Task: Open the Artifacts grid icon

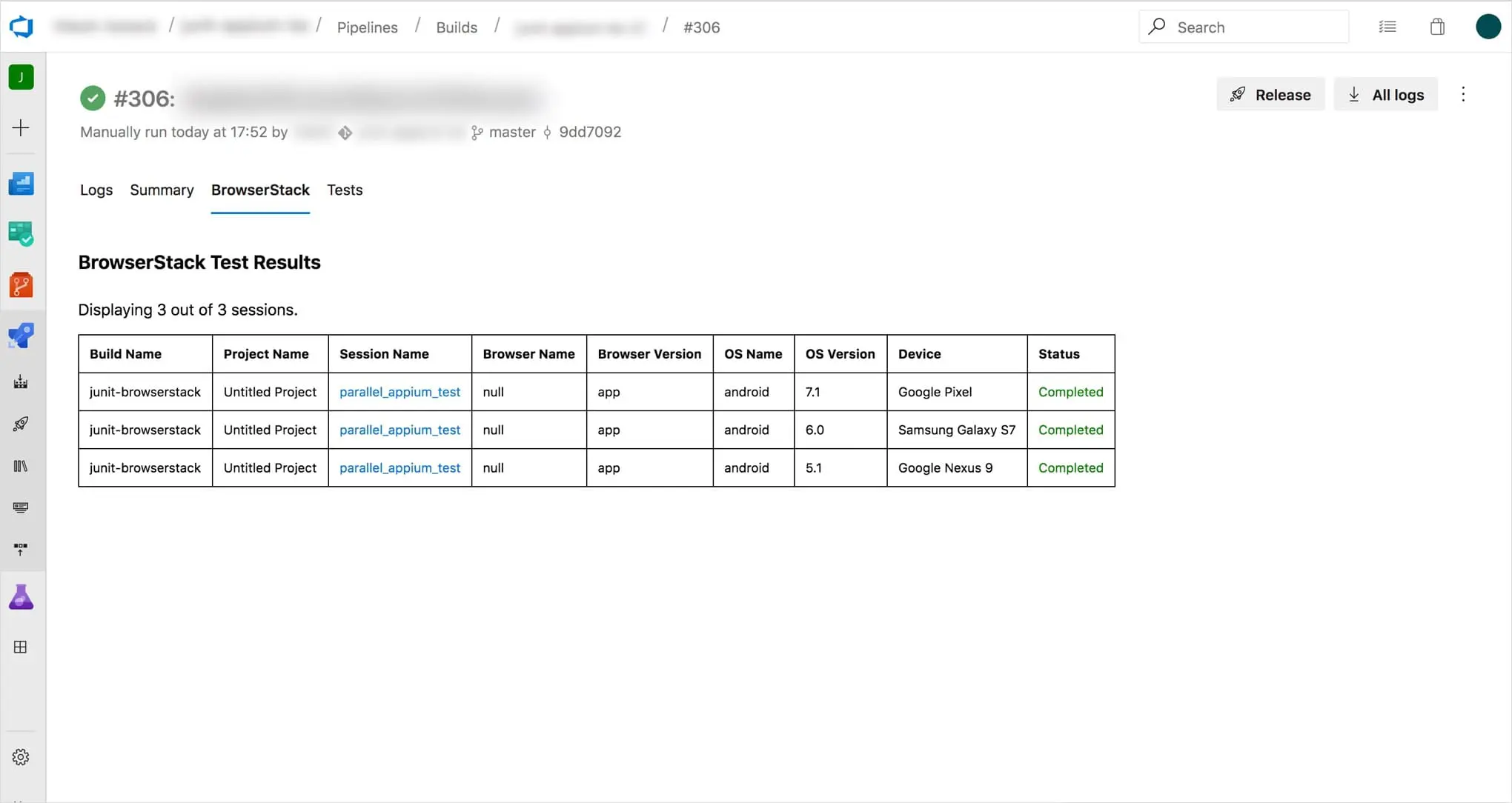Action: point(21,647)
